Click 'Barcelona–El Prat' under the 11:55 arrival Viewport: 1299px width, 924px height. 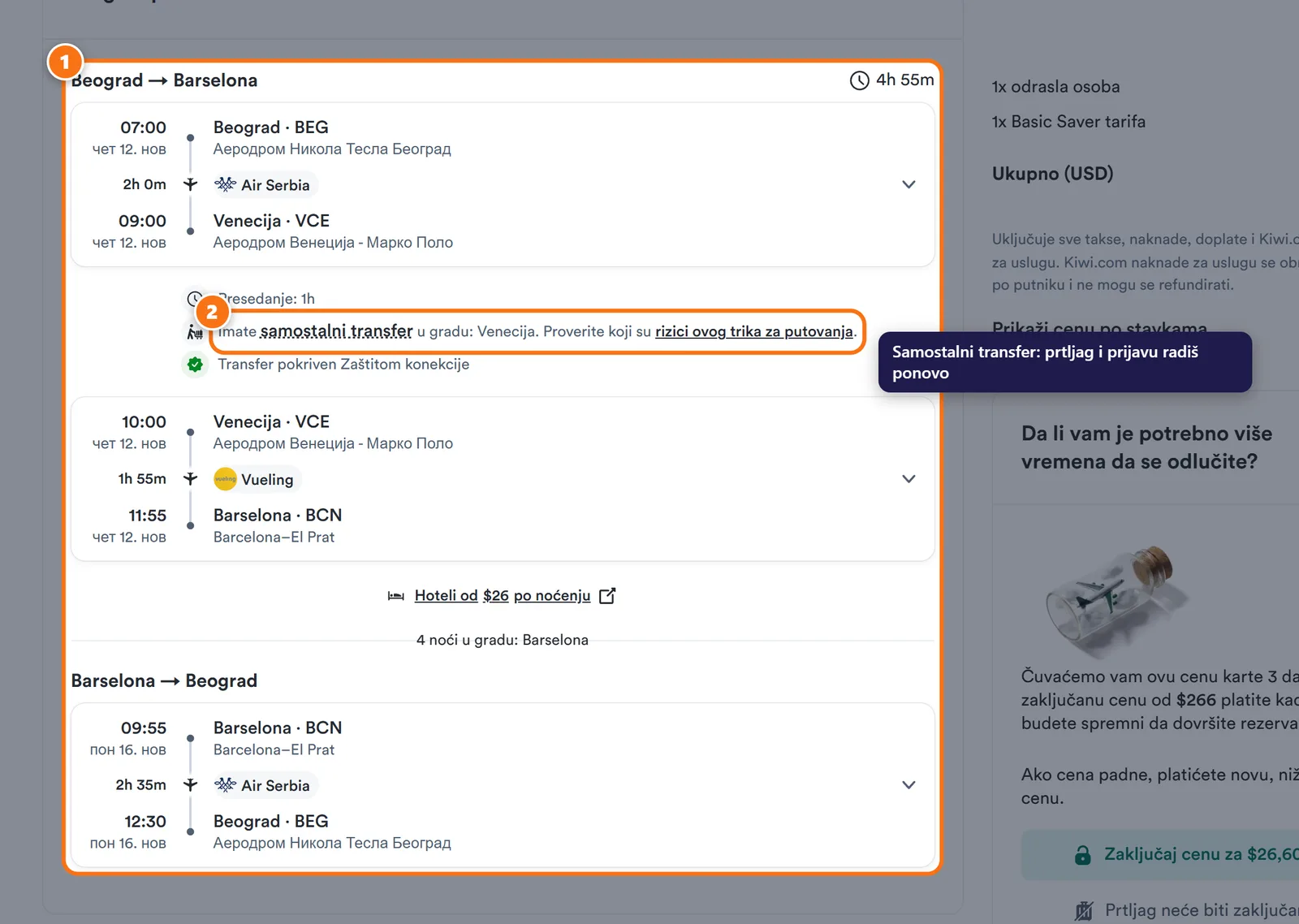click(274, 538)
